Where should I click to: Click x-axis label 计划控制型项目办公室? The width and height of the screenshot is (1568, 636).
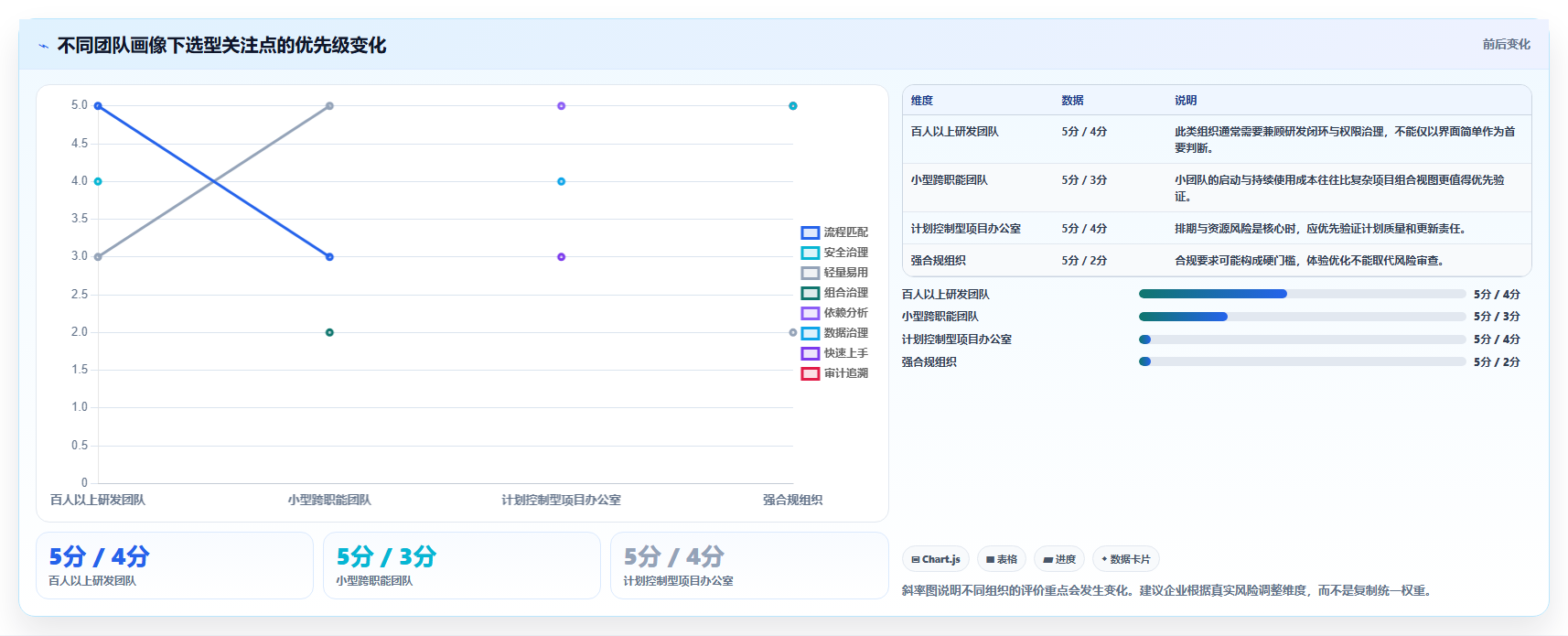point(561,500)
